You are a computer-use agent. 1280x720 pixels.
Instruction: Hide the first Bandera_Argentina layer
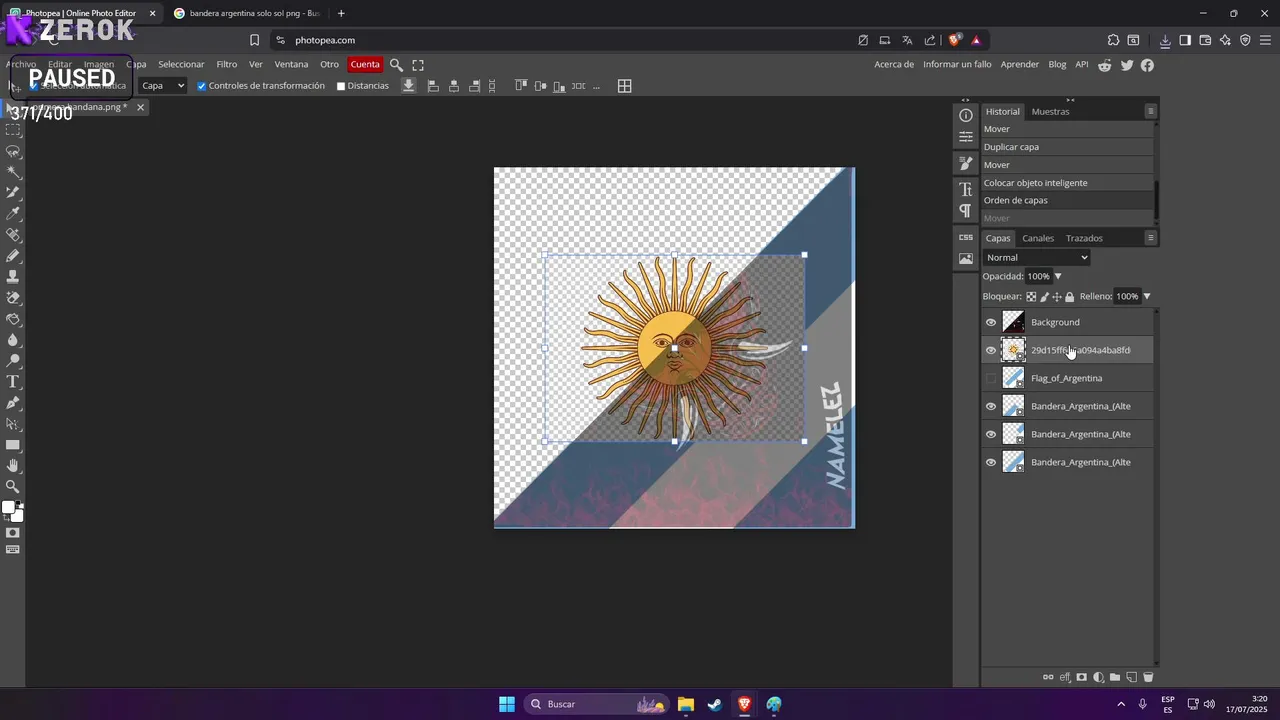click(991, 406)
